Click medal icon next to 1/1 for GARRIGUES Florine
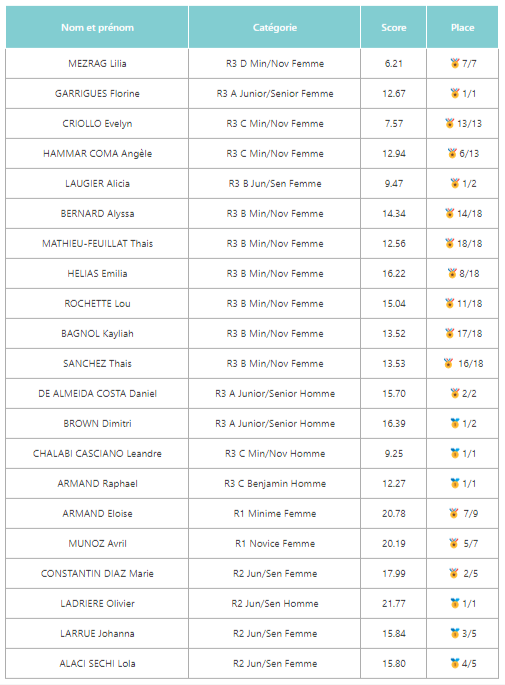Screen dimensions: 505x685 coord(454,93)
